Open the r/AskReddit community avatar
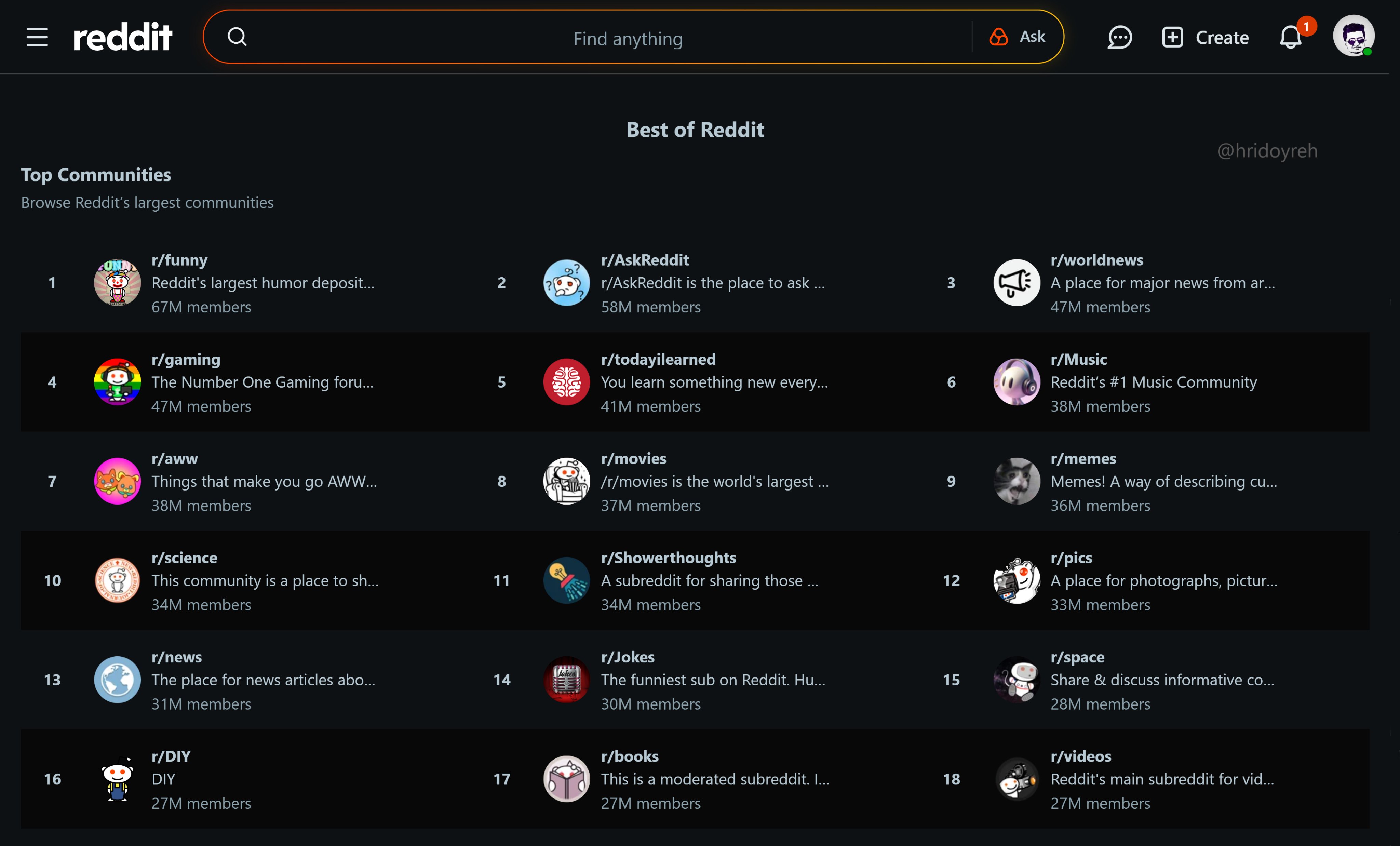 click(x=566, y=282)
